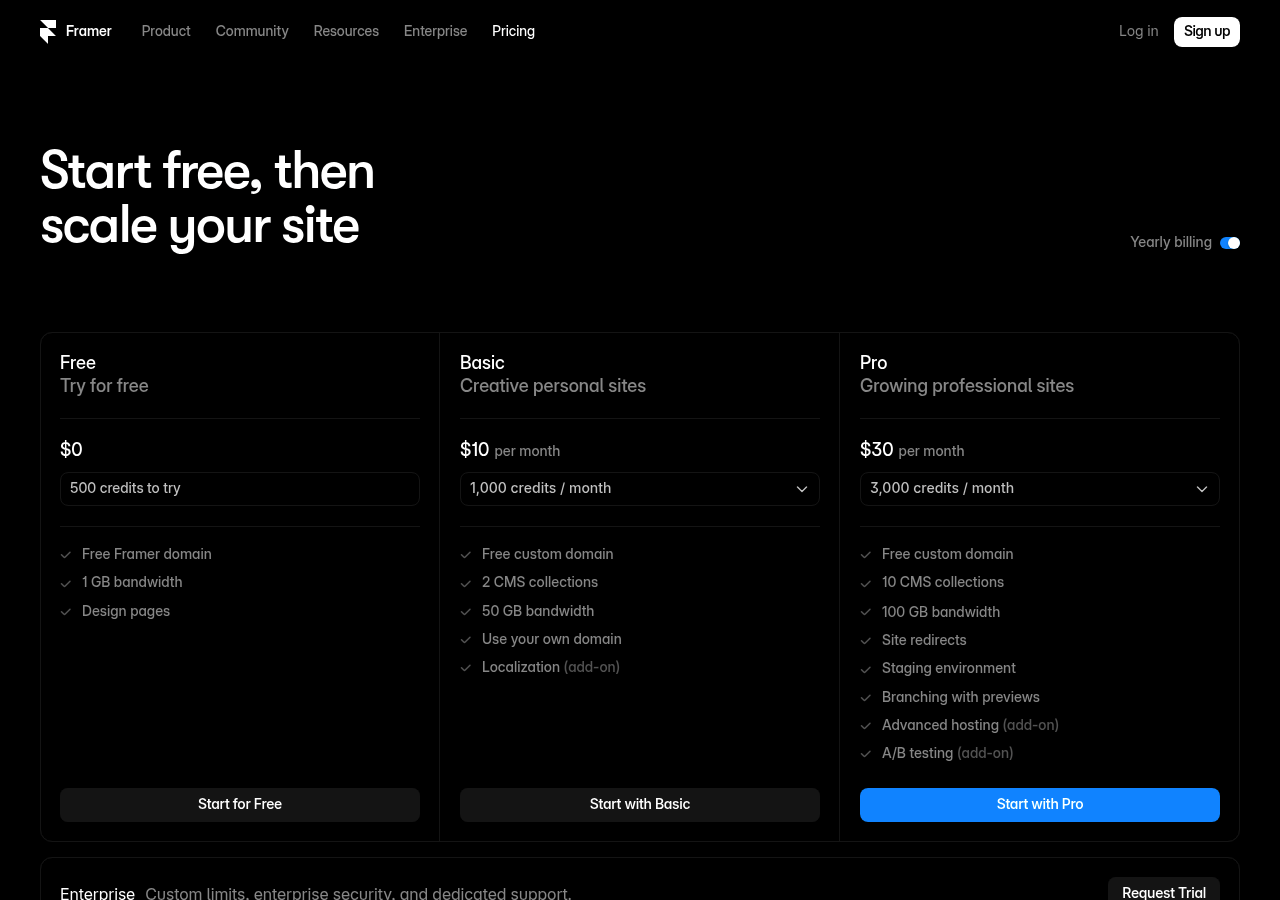The width and height of the screenshot is (1280, 900).
Task: Click the Creative personal sites subtitle
Action: 553,386
